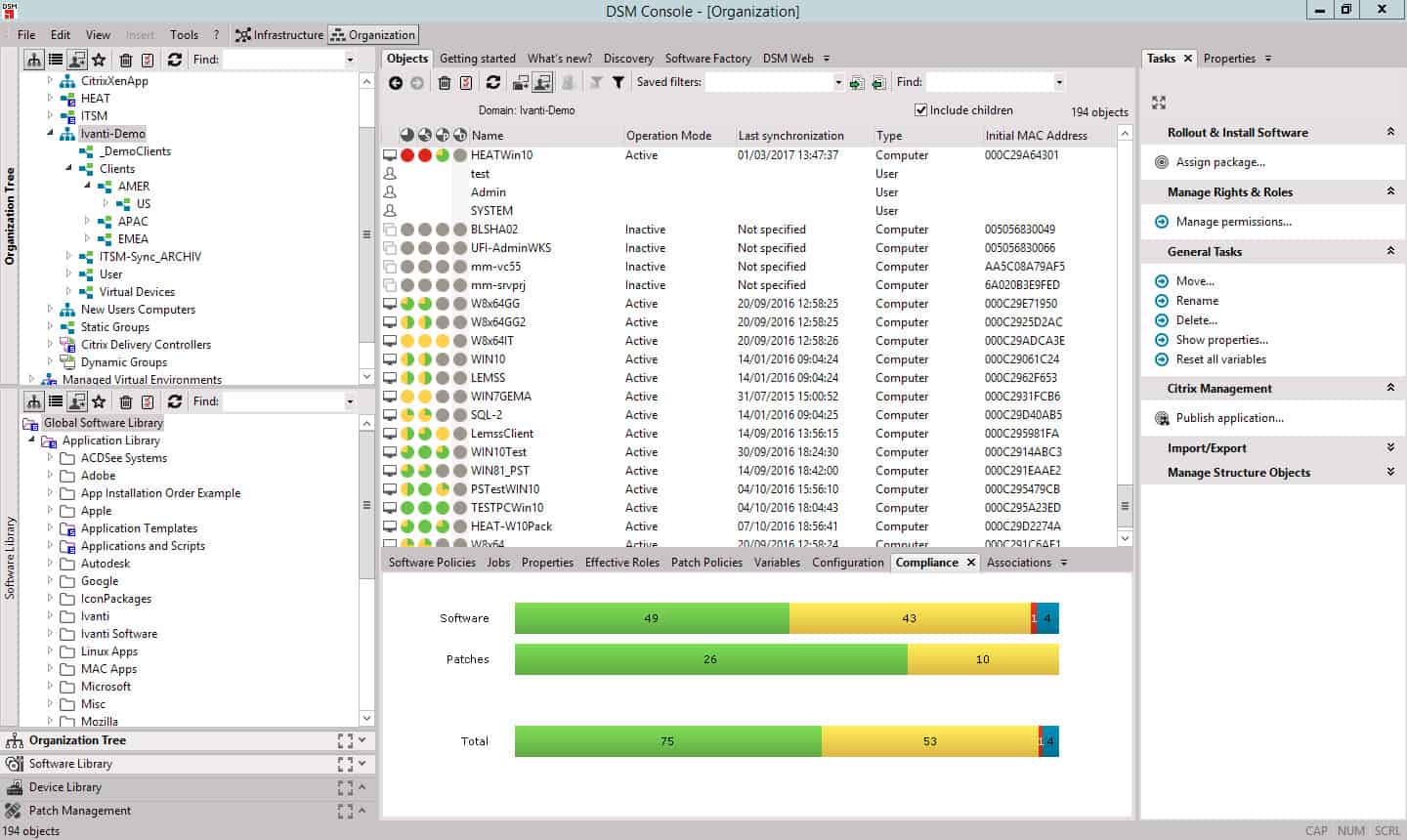The image size is (1407, 840).
Task: Refresh the Software Library panel
Action: pyautogui.click(x=175, y=401)
